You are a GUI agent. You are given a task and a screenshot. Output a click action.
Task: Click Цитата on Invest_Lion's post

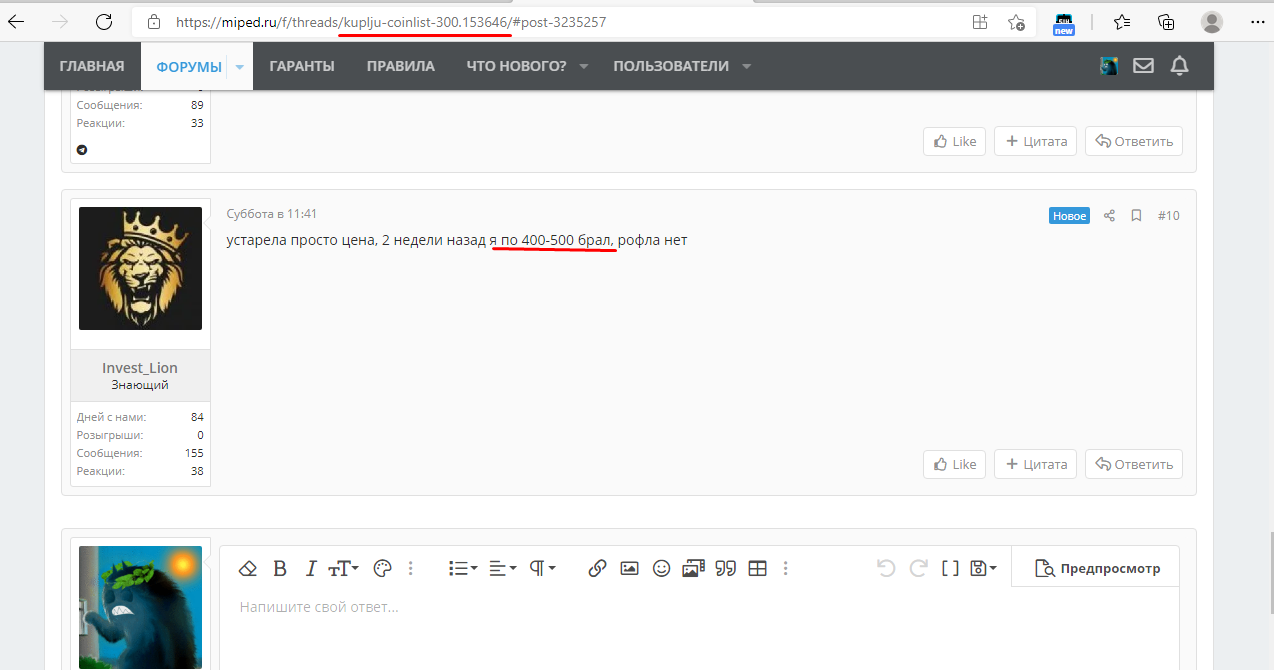tap(1036, 464)
